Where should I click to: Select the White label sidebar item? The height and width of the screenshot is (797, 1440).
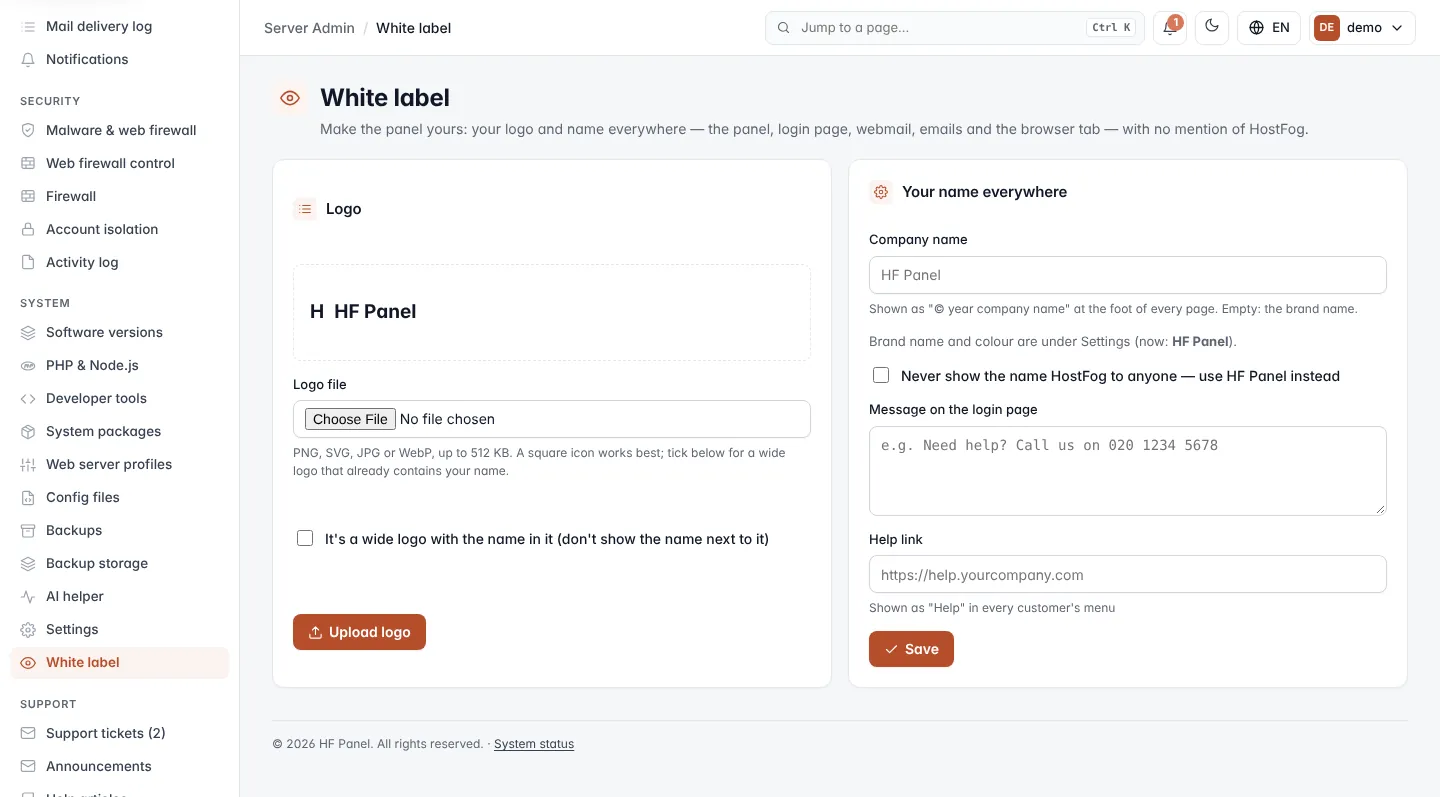(120, 662)
